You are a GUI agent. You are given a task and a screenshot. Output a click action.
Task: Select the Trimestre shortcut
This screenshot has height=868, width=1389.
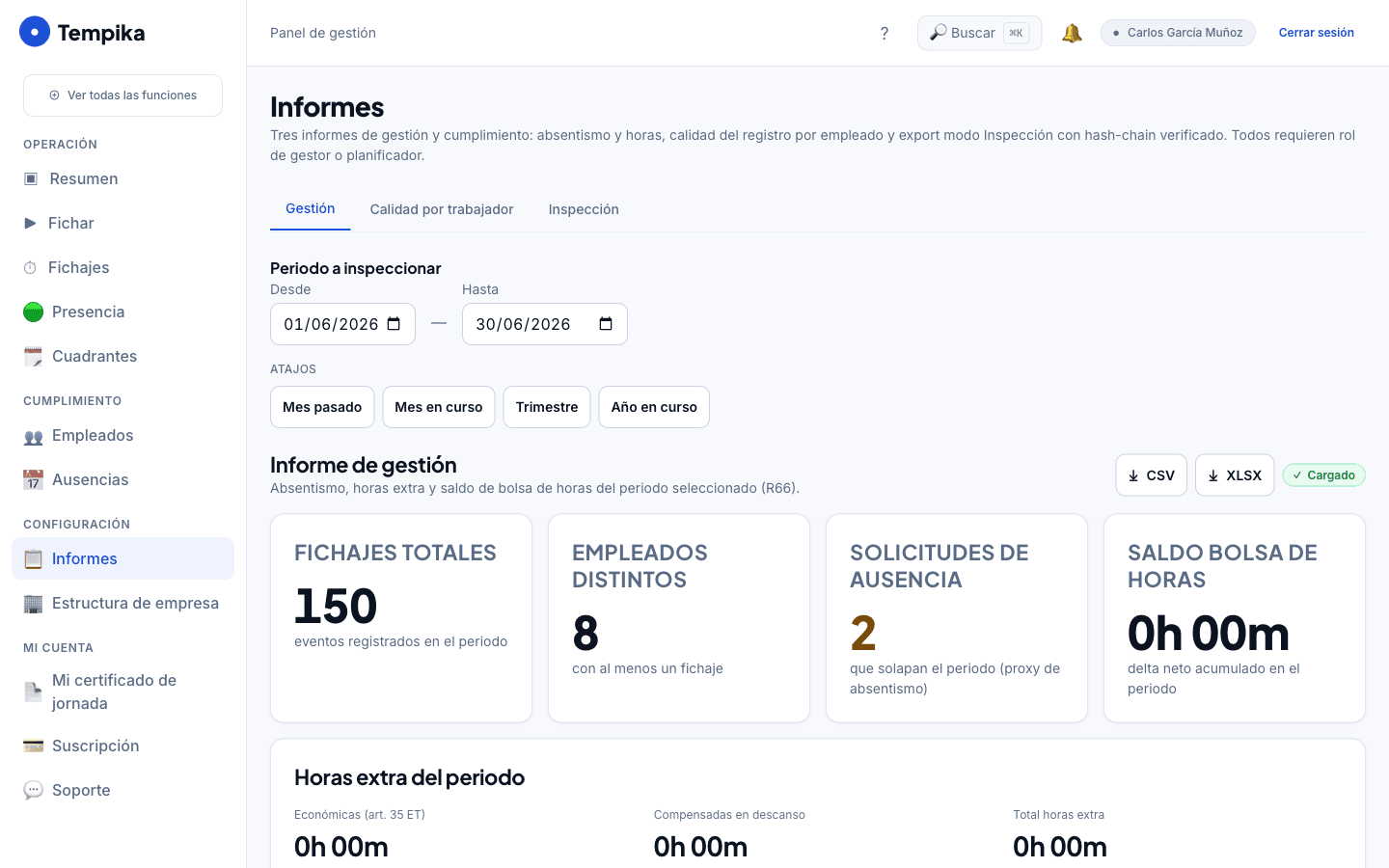click(x=547, y=407)
